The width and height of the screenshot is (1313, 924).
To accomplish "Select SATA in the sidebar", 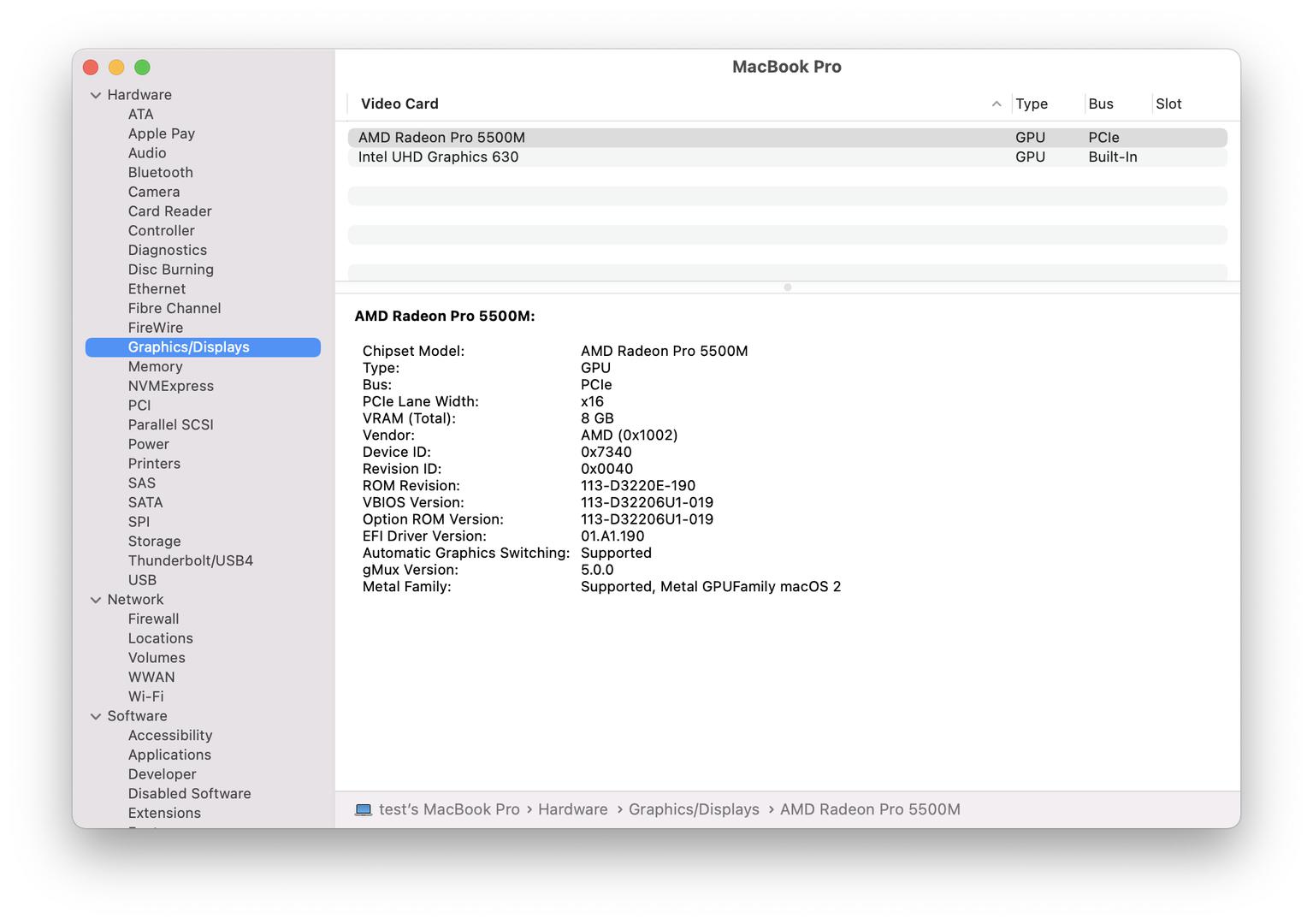I will tap(145, 502).
